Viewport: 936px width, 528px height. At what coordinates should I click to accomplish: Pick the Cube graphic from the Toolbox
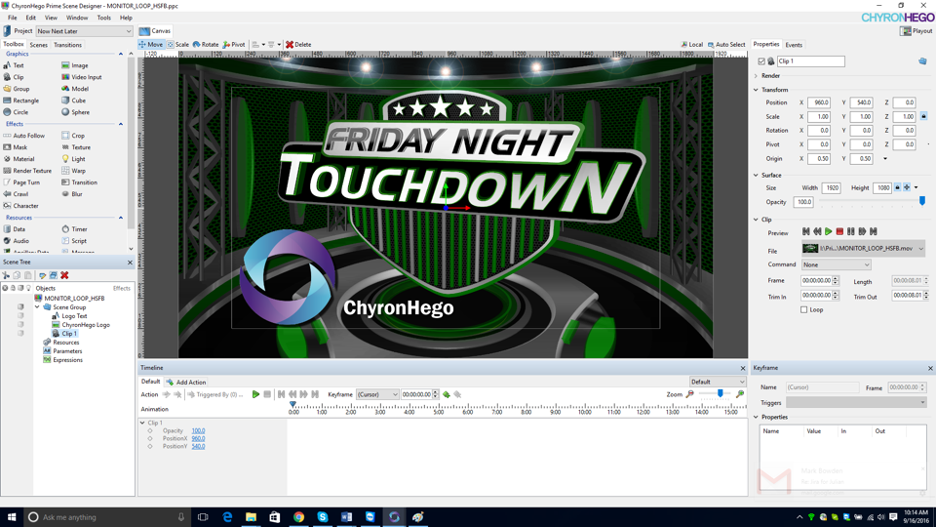pyautogui.click(x=73, y=100)
